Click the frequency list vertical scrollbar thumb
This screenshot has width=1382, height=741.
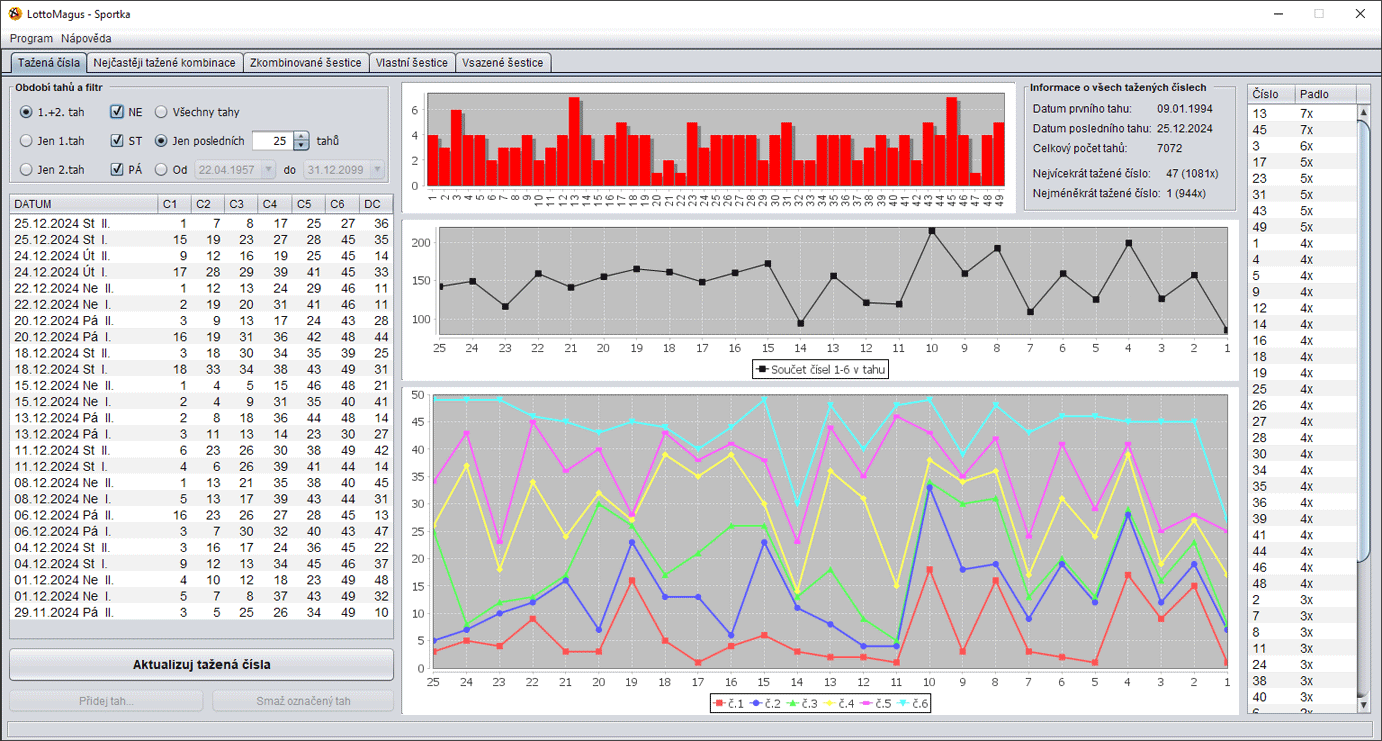click(x=1364, y=340)
